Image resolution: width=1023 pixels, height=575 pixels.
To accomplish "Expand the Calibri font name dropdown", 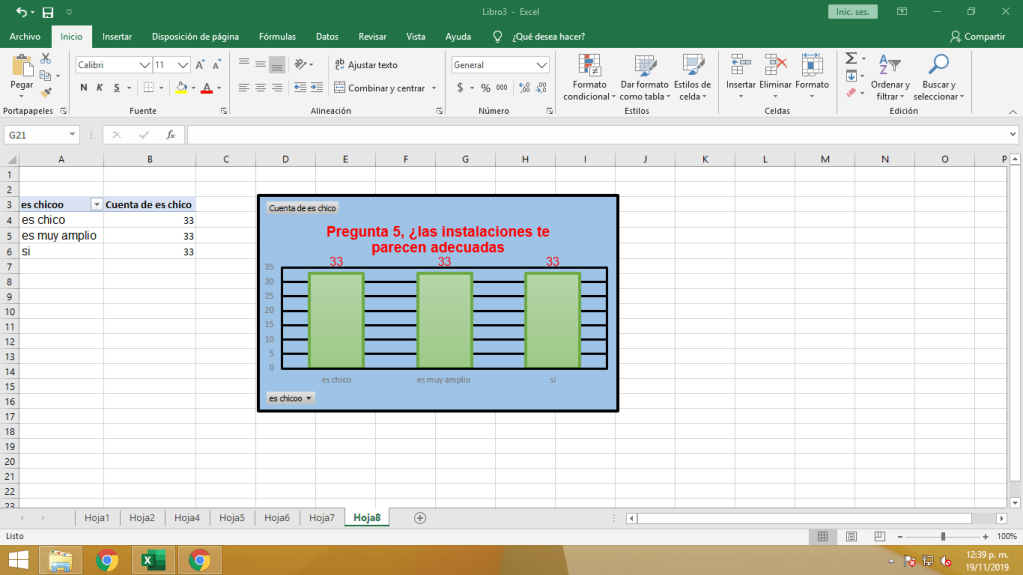I will click(x=144, y=65).
